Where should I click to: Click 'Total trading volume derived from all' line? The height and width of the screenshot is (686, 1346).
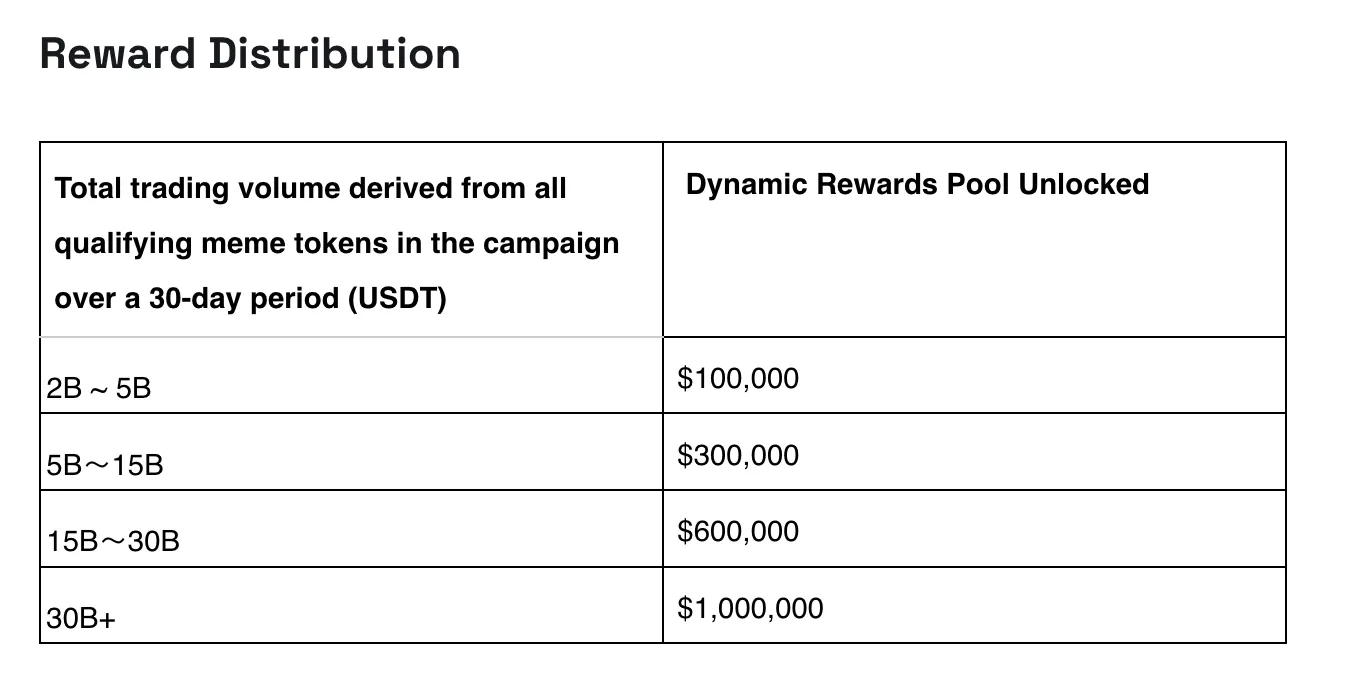tap(310, 188)
